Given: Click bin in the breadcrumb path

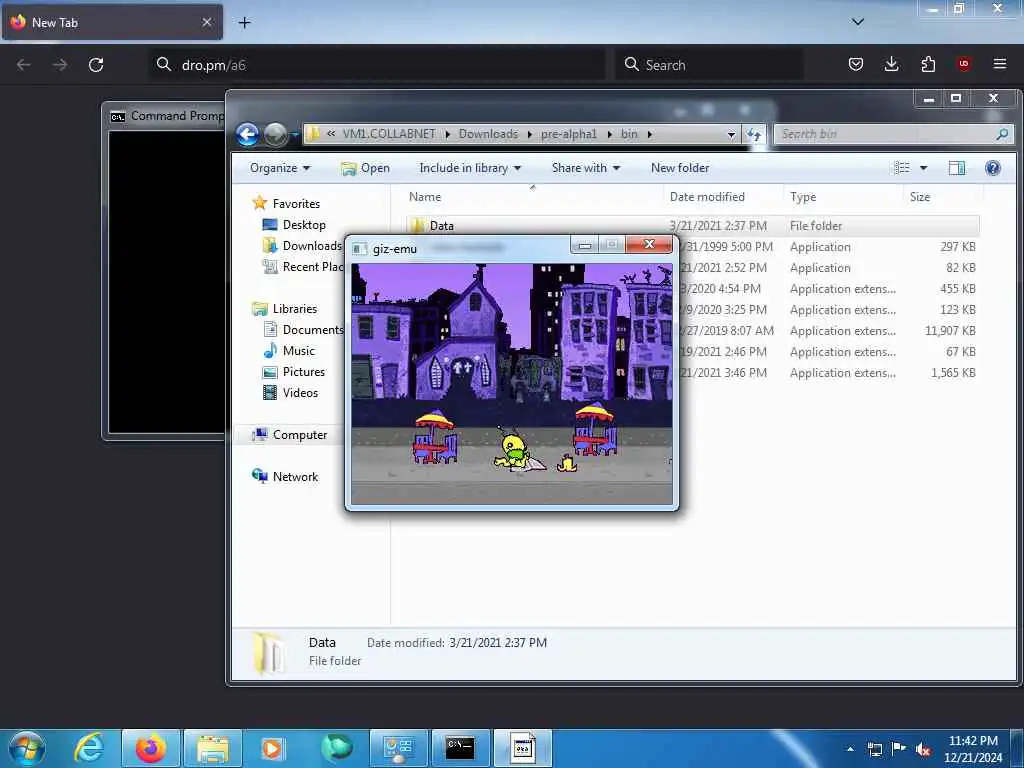Looking at the screenshot, I should click(x=629, y=134).
